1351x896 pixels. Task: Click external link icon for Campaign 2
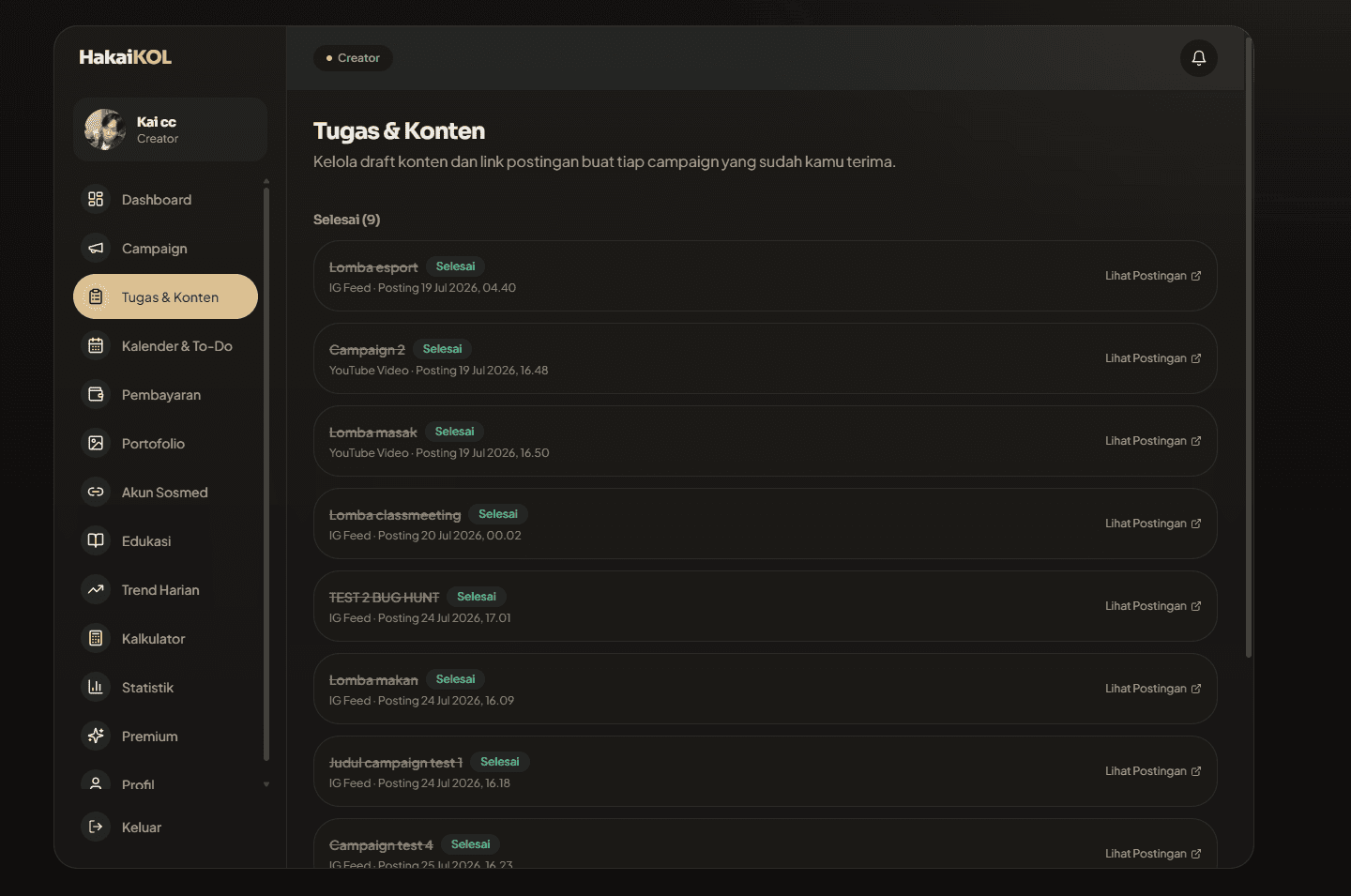pyautogui.click(x=1196, y=358)
